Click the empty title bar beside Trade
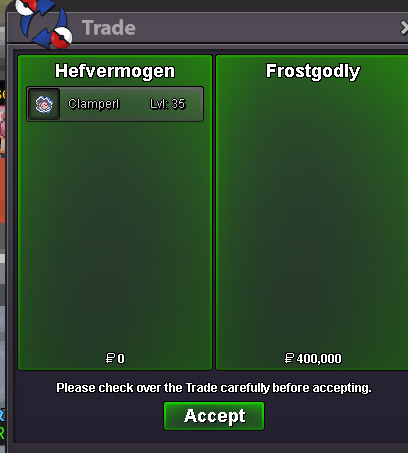 pos(267,28)
